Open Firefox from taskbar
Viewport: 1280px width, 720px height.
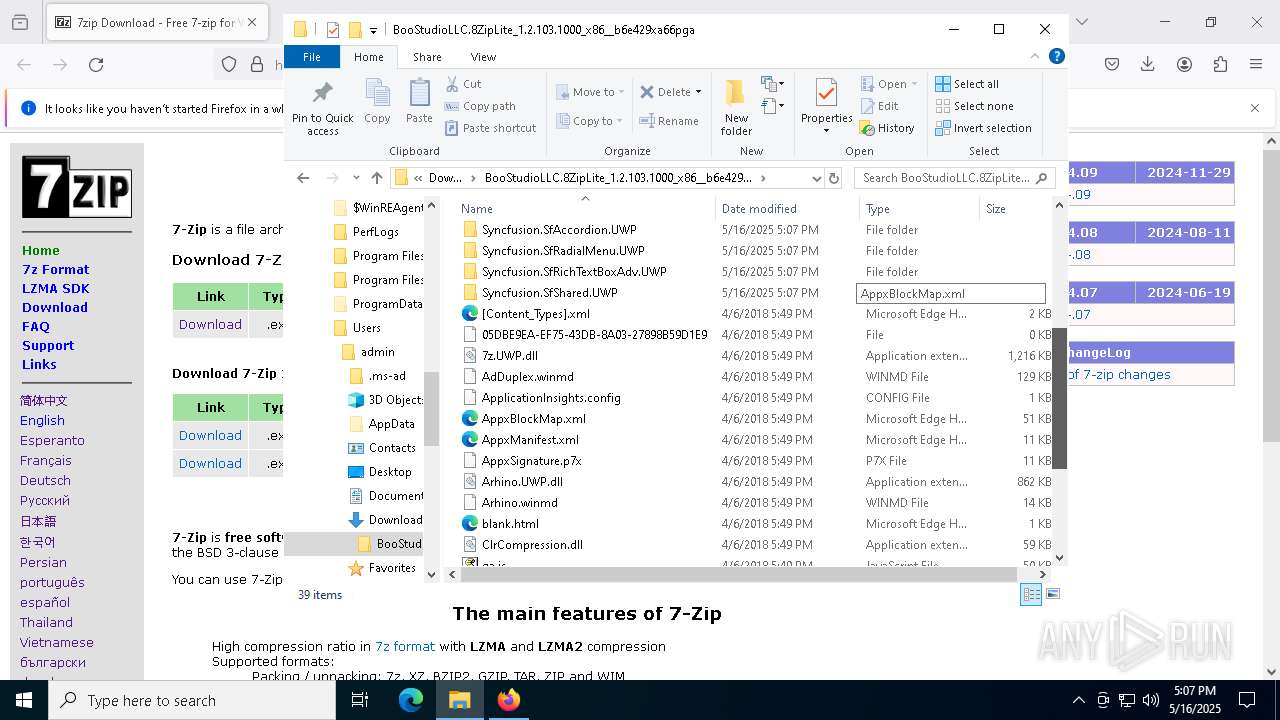[x=509, y=700]
